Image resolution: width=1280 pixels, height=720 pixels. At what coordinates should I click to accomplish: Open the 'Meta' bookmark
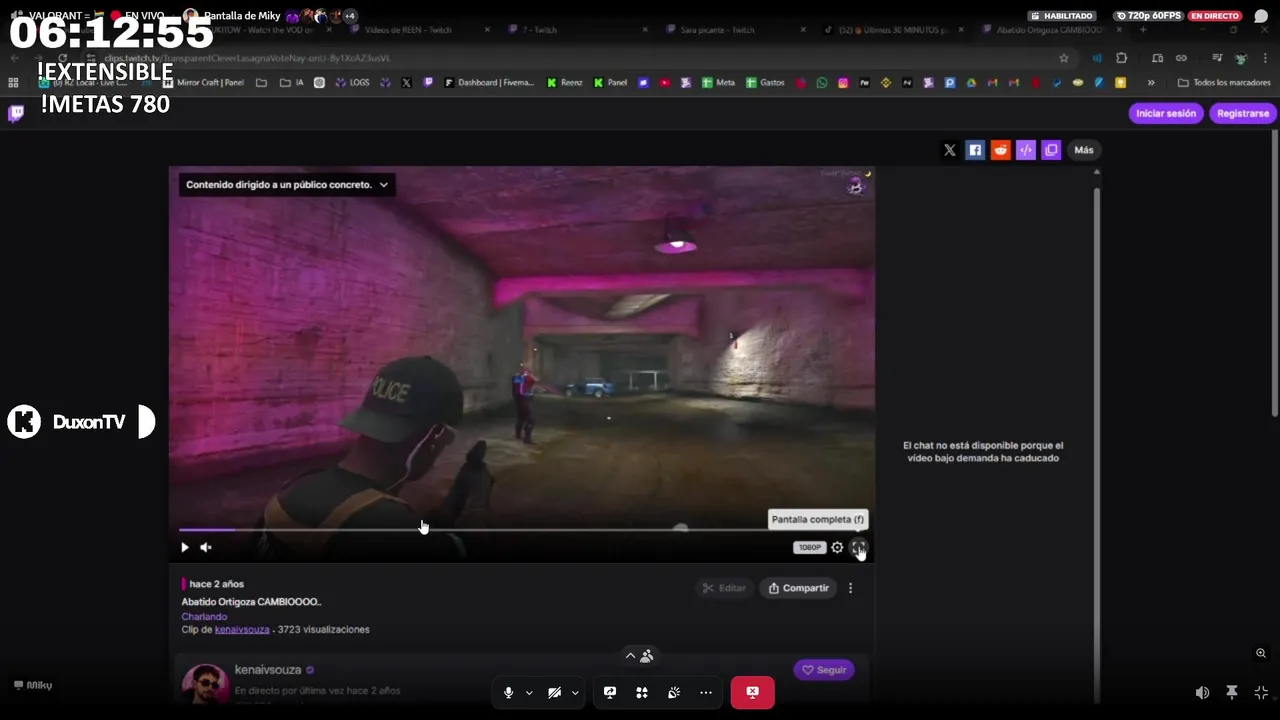pyautogui.click(x=719, y=83)
